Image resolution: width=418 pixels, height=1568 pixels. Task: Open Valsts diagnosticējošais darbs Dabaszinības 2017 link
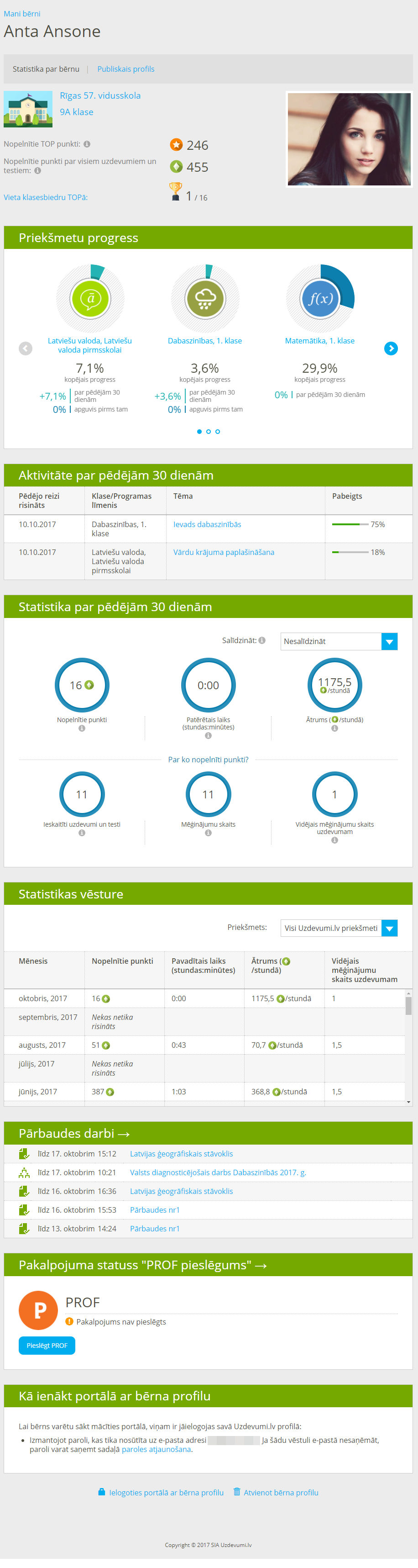tap(218, 1172)
